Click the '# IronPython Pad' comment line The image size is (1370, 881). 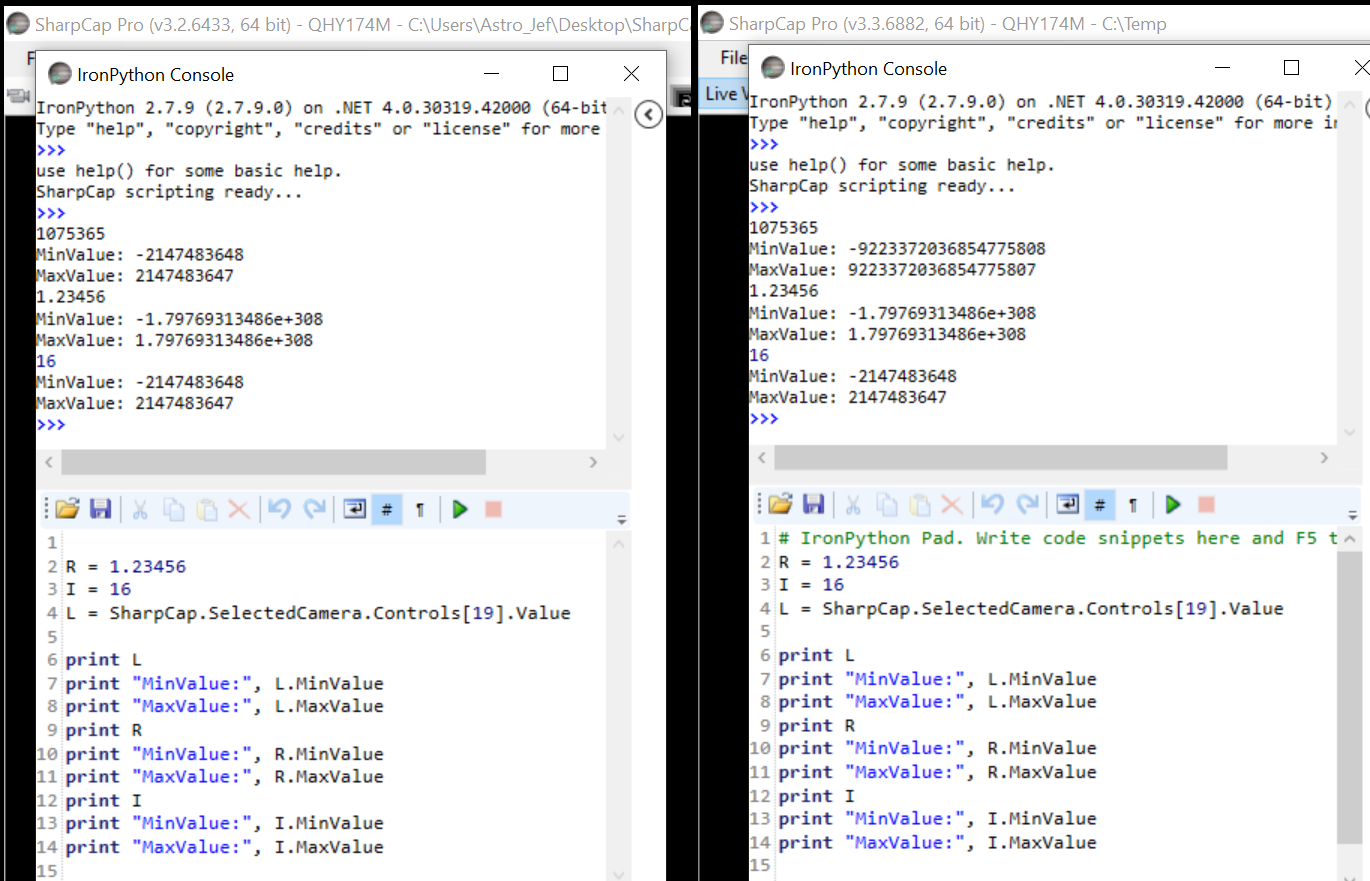(1057, 538)
